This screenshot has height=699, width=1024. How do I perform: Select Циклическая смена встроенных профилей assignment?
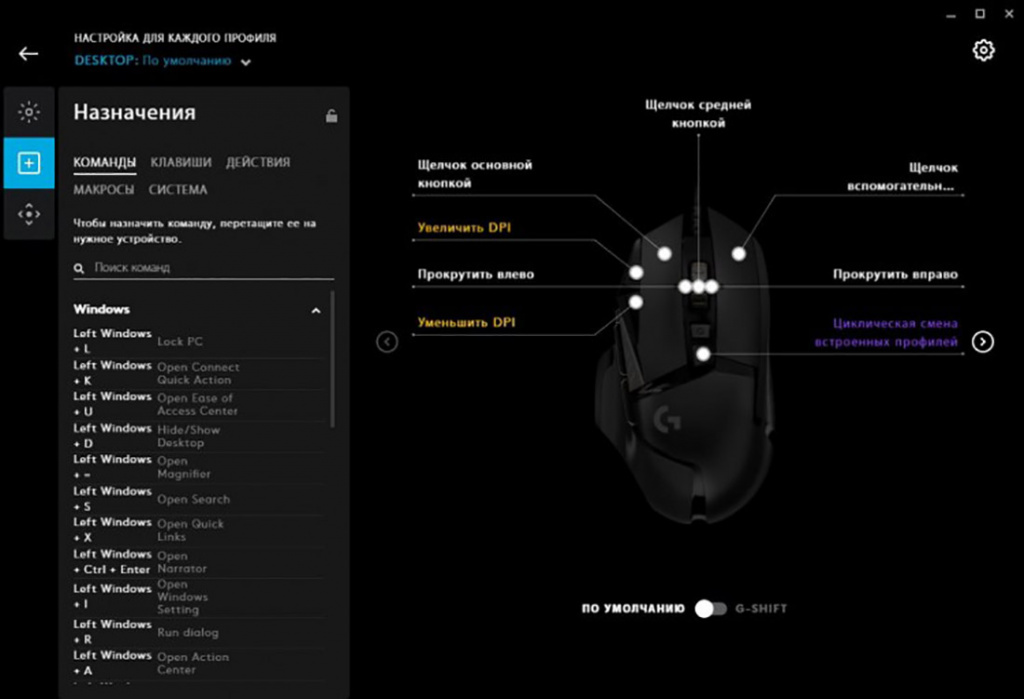click(x=894, y=333)
